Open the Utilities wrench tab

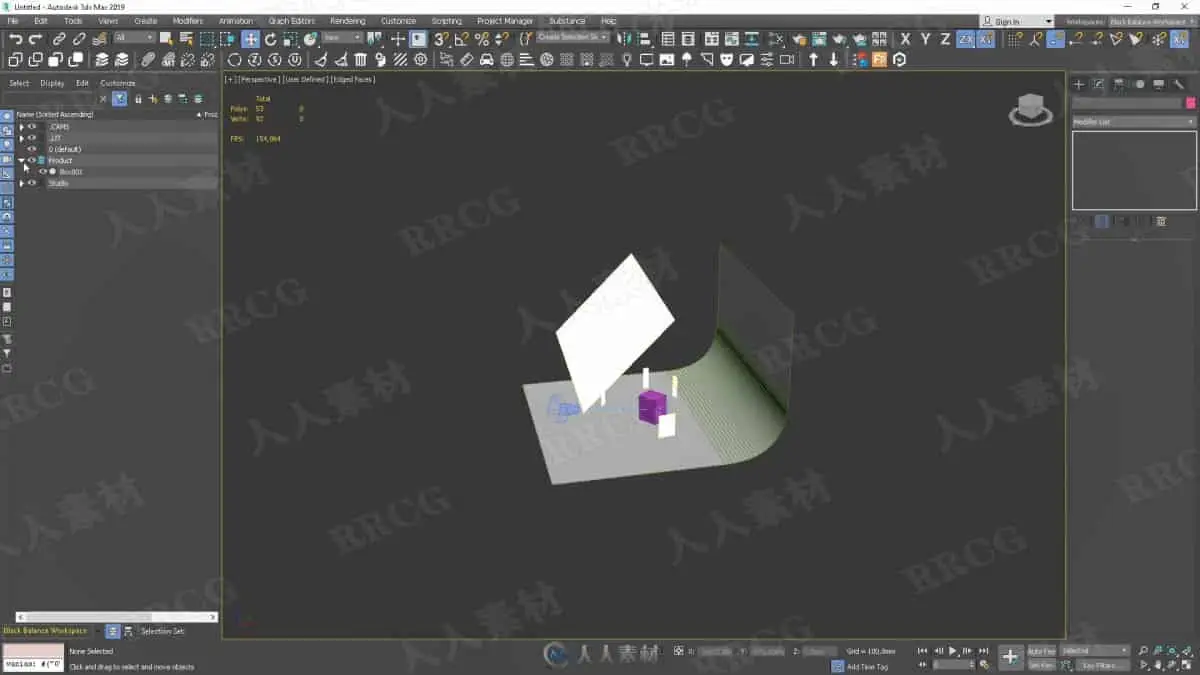1178,84
